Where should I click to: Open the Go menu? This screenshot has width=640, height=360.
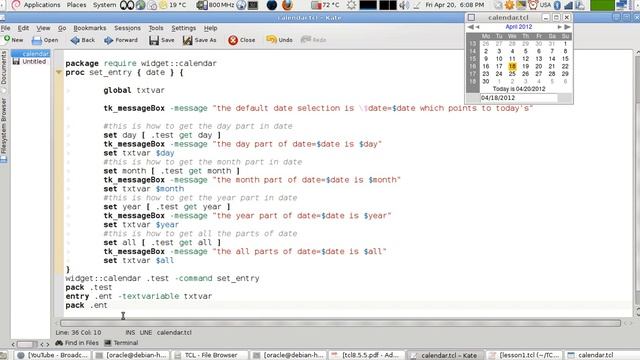(x=62, y=28)
